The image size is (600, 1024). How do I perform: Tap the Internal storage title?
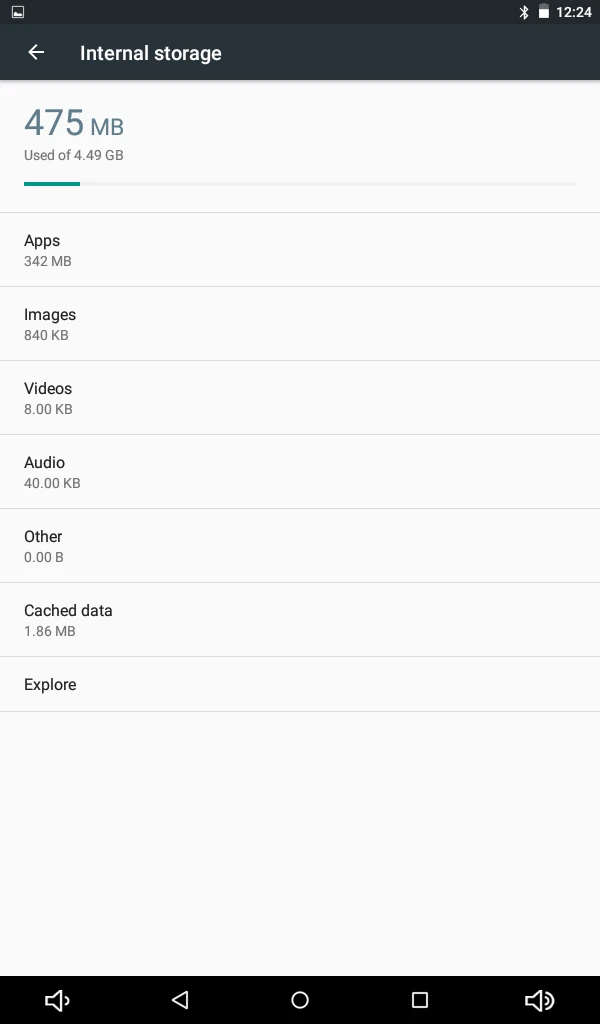point(151,53)
